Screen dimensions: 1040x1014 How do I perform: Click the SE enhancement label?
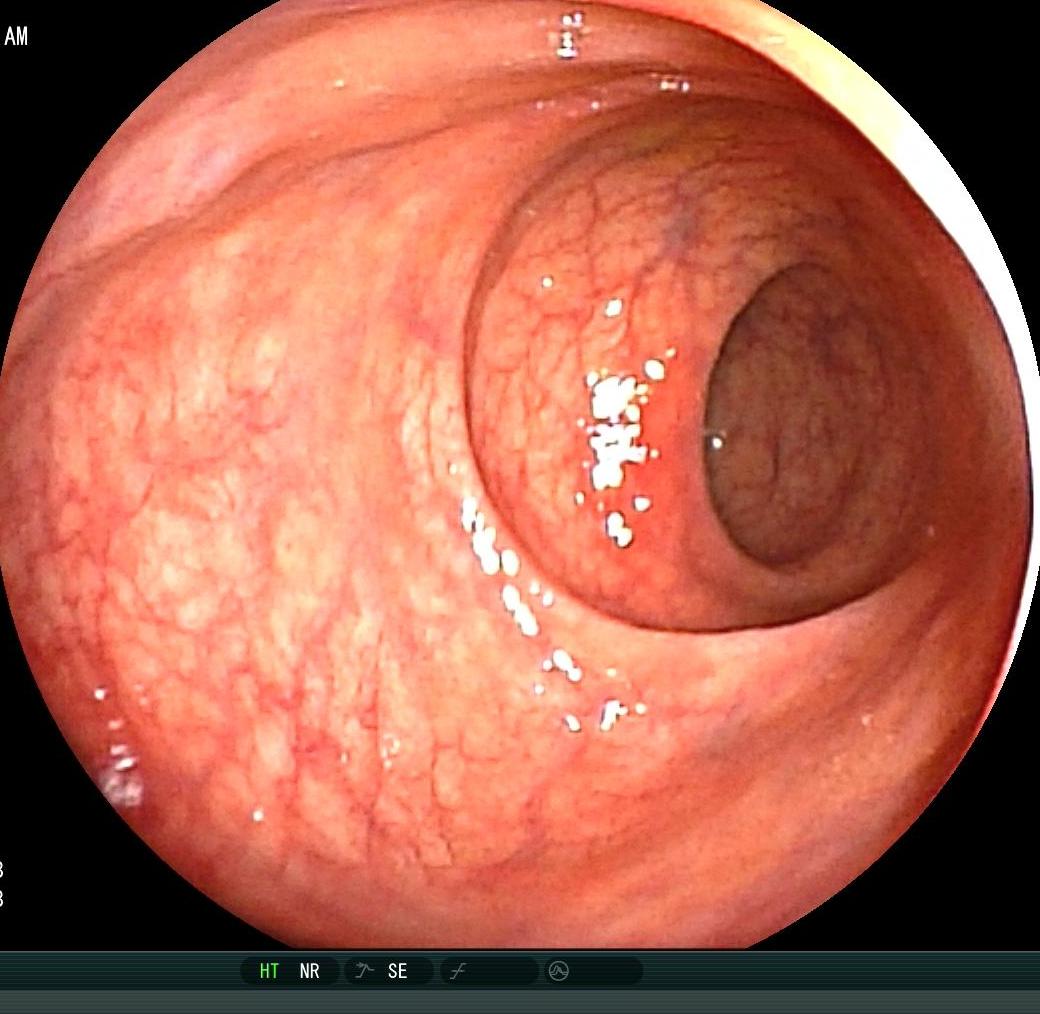point(397,971)
